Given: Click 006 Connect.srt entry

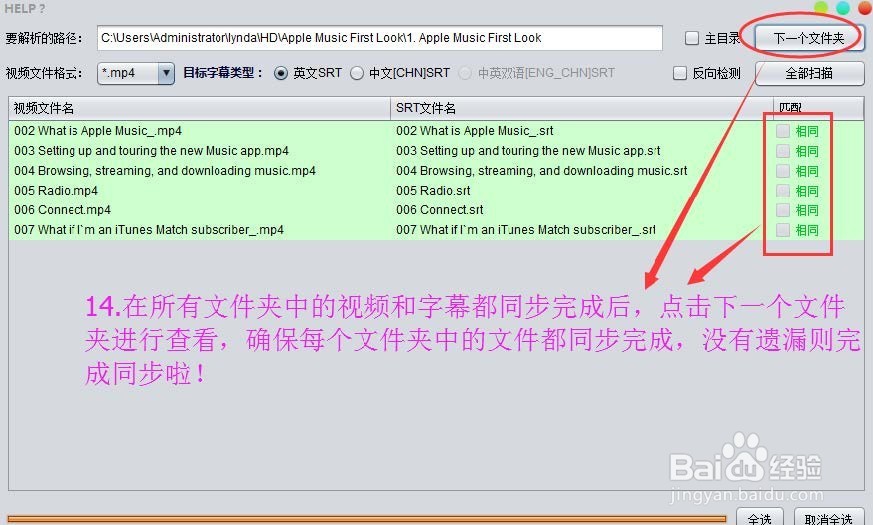Looking at the screenshot, I should (x=440, y=210).
